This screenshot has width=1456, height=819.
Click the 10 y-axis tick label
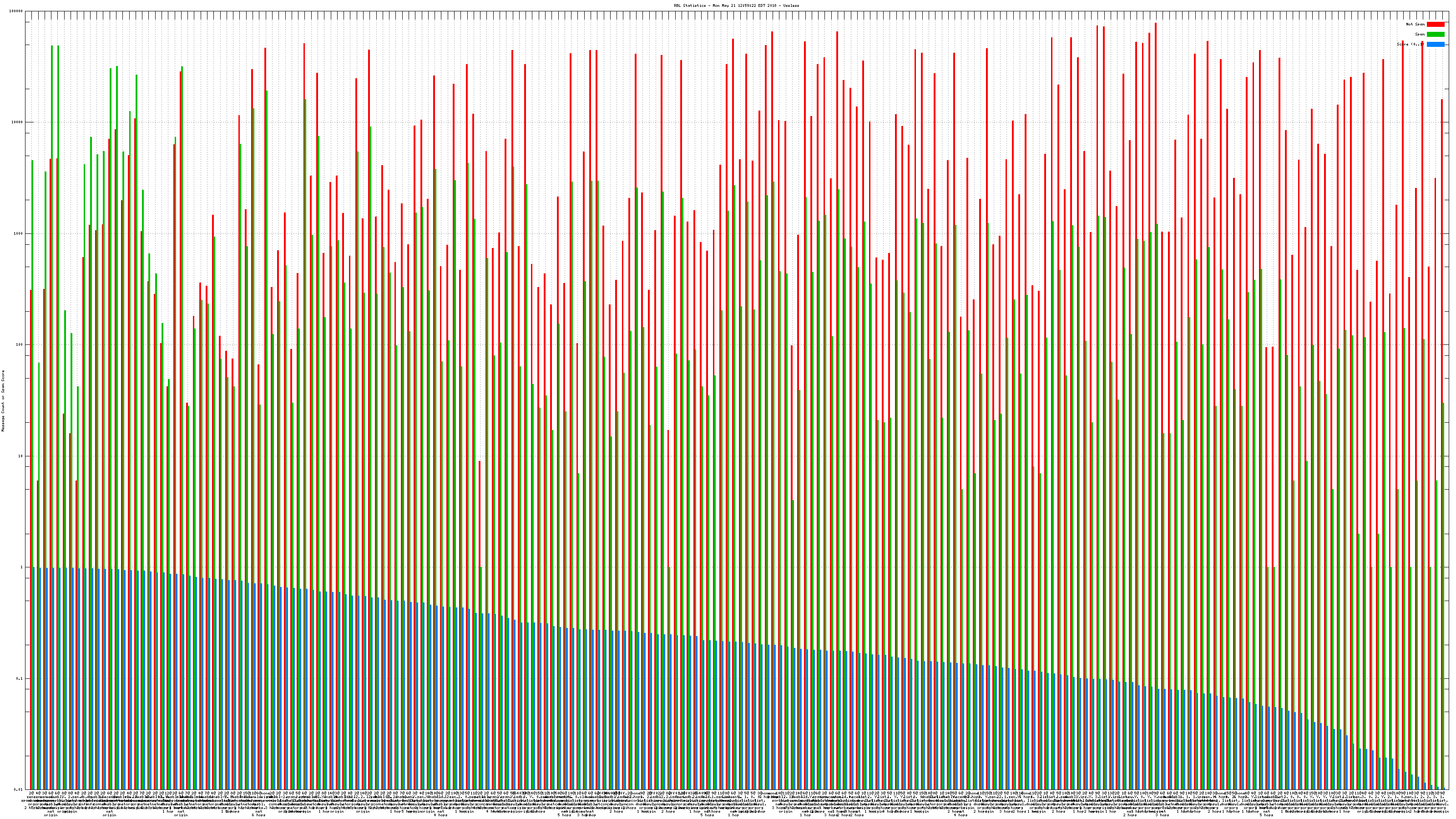[21, 456]
